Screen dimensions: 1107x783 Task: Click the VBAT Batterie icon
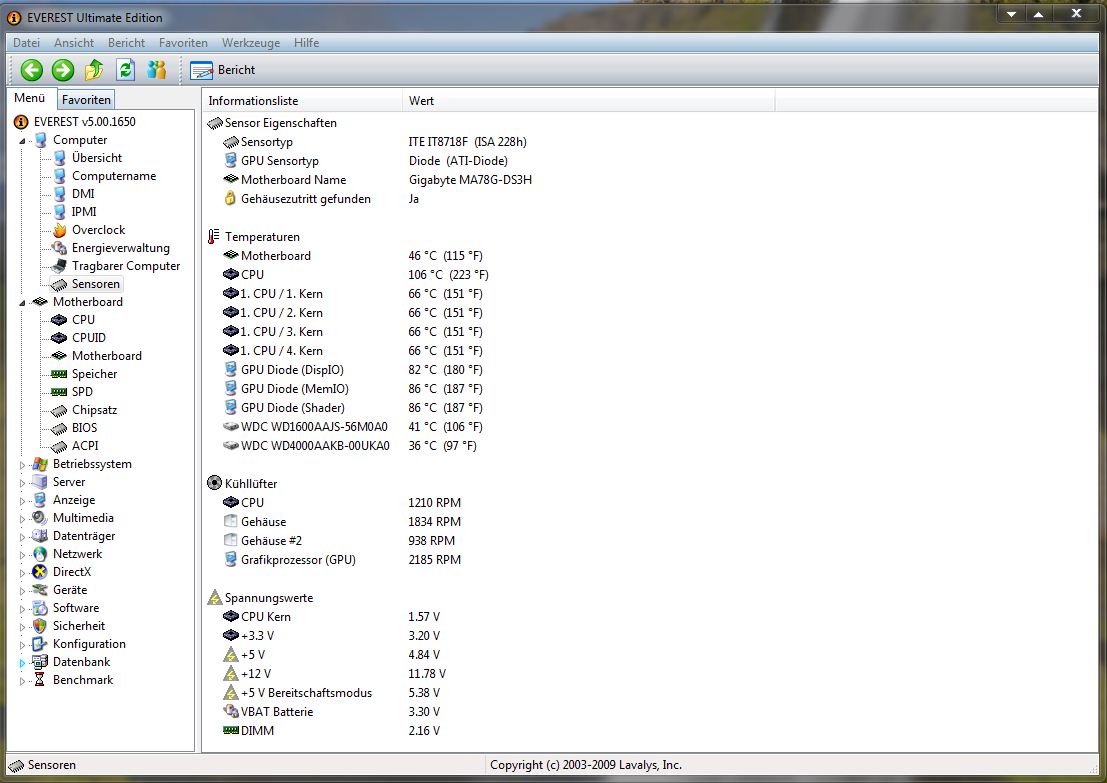(x=230, y=711)
